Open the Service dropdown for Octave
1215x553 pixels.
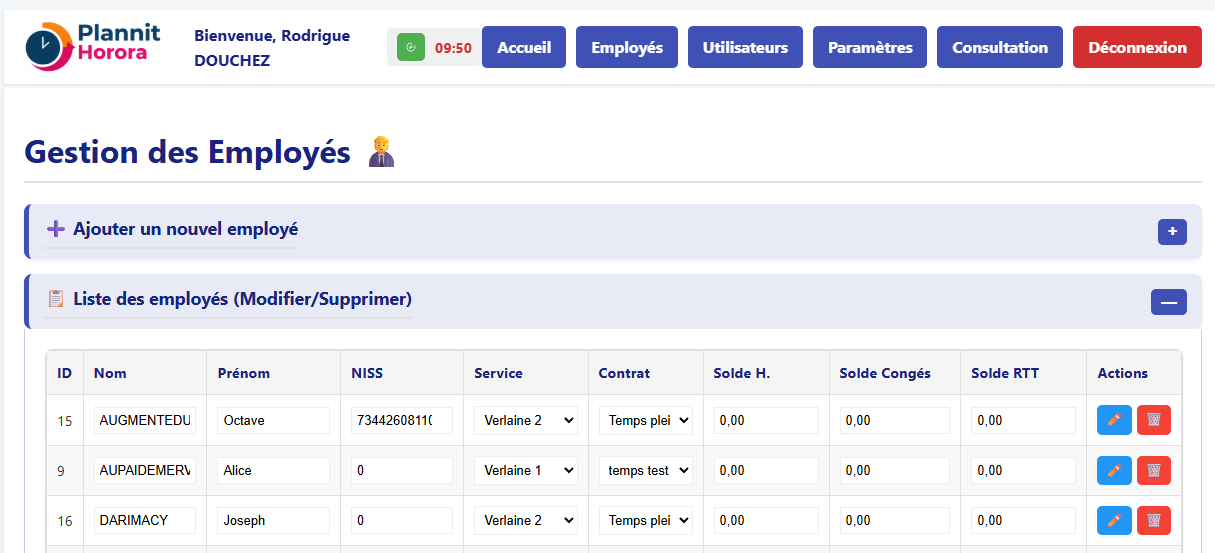pyautogui.click(x=526, y=421)
